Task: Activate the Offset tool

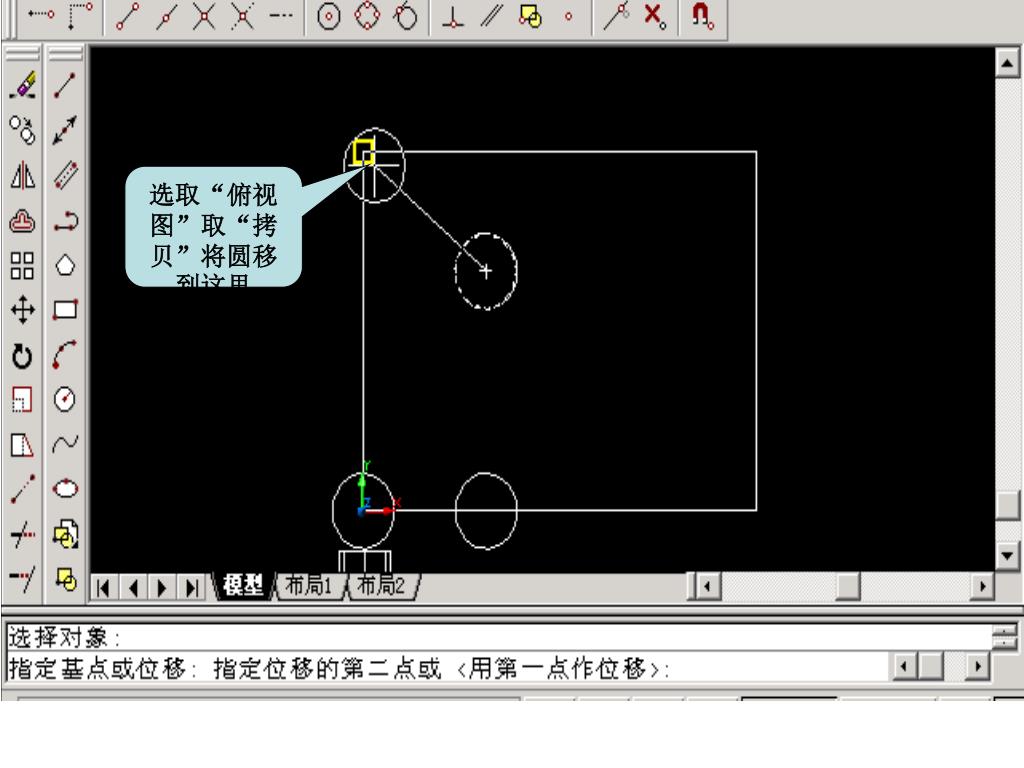Action: 23,221
